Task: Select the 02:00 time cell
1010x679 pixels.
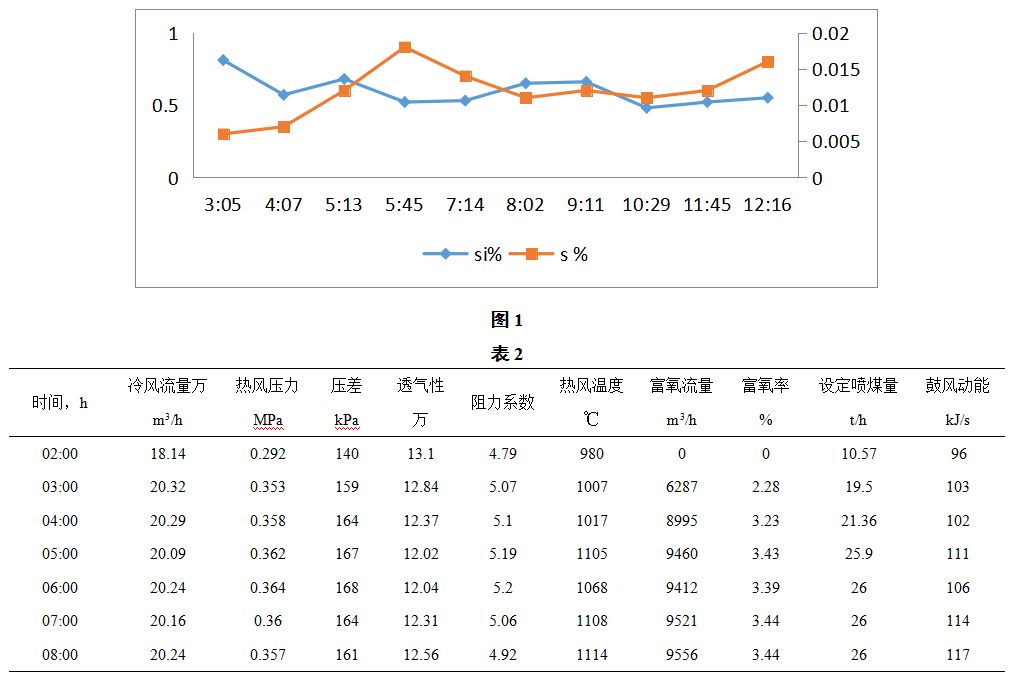Action: (60, 454)
